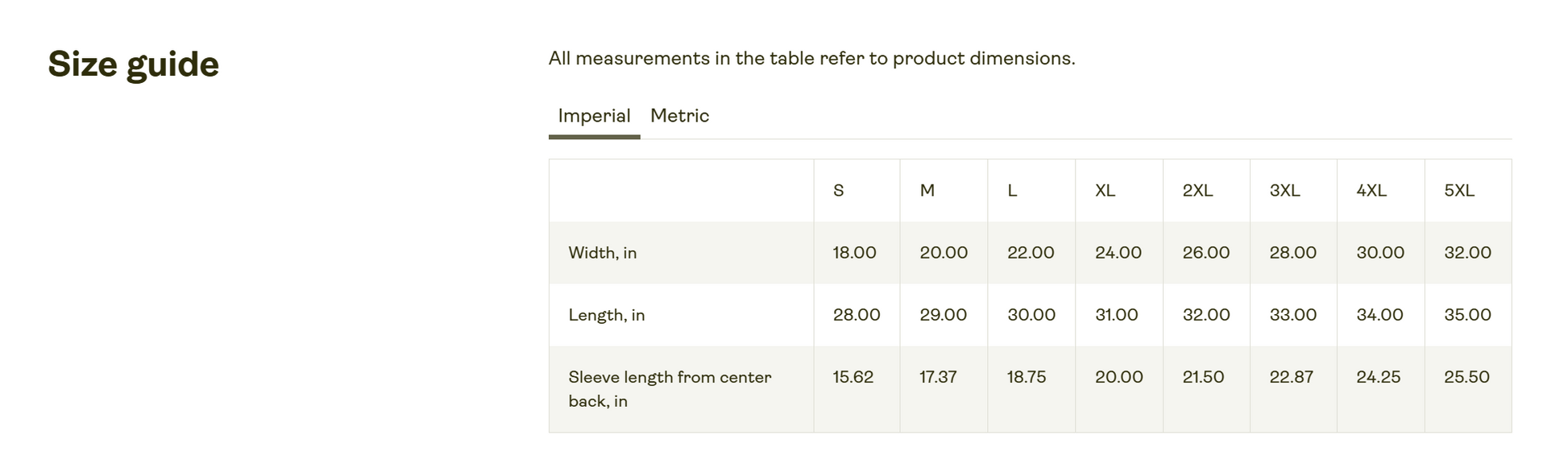
Task: Click the Size guide heading
Action: (133, 64)
